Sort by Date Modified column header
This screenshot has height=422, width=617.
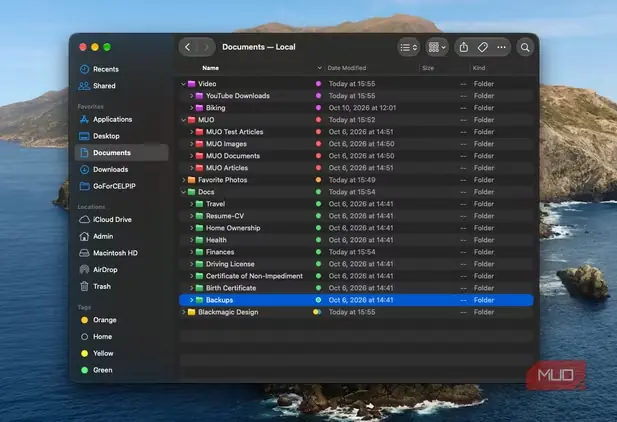pyautogui.click(x=347, y=68)
